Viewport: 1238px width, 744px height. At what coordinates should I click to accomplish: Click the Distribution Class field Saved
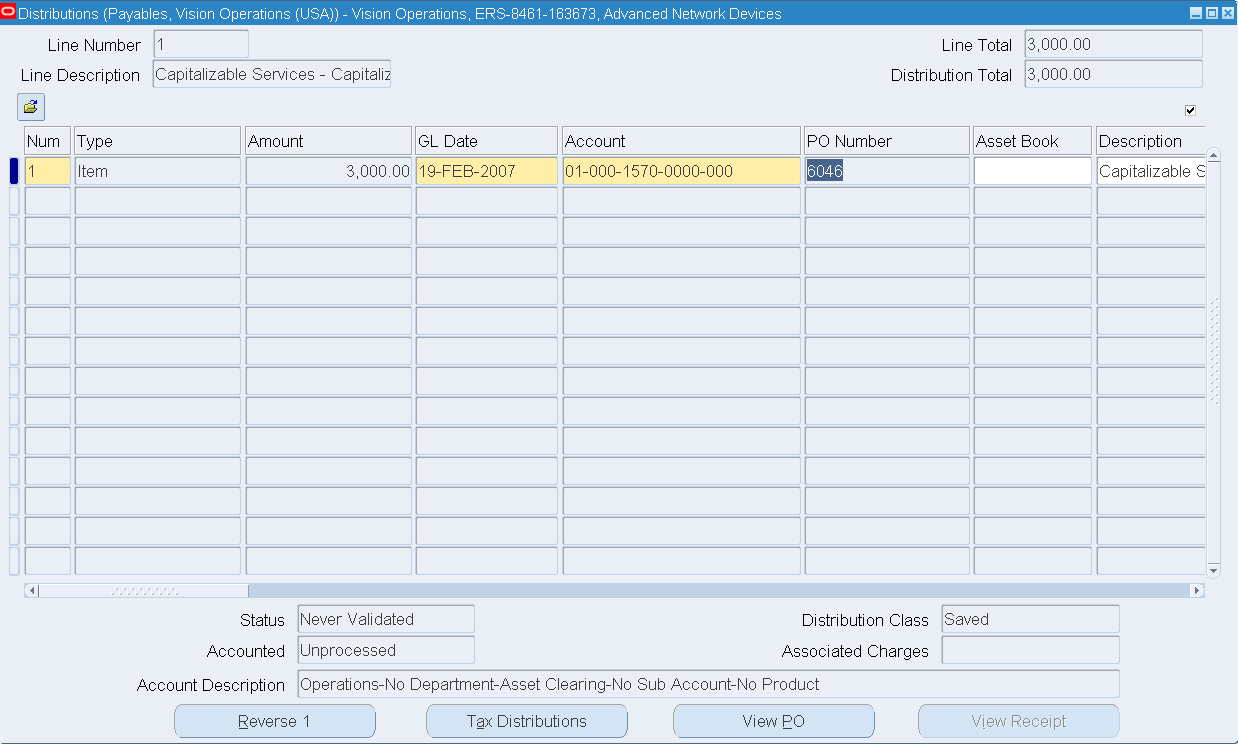1031,619
